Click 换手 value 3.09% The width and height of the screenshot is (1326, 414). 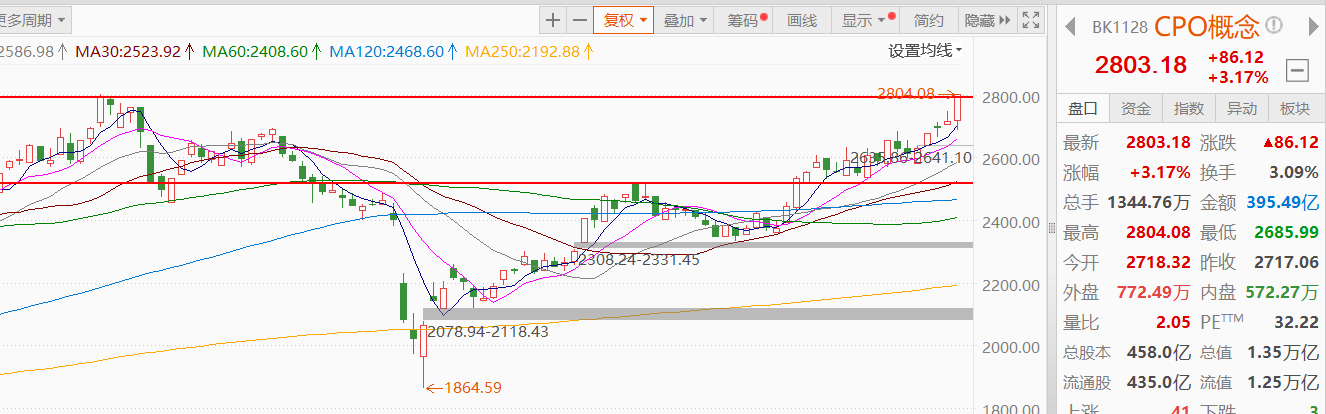click(1295, 172)
